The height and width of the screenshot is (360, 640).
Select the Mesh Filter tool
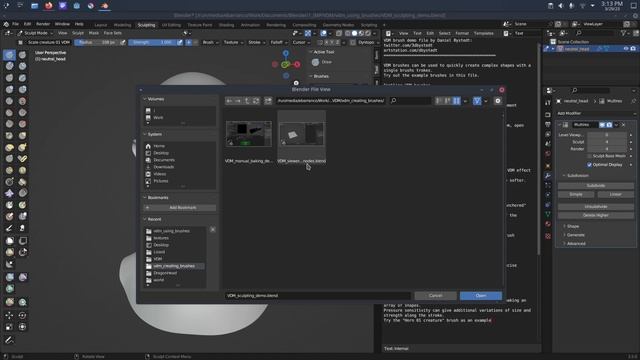pyautogui.click(x=10, y=277)
